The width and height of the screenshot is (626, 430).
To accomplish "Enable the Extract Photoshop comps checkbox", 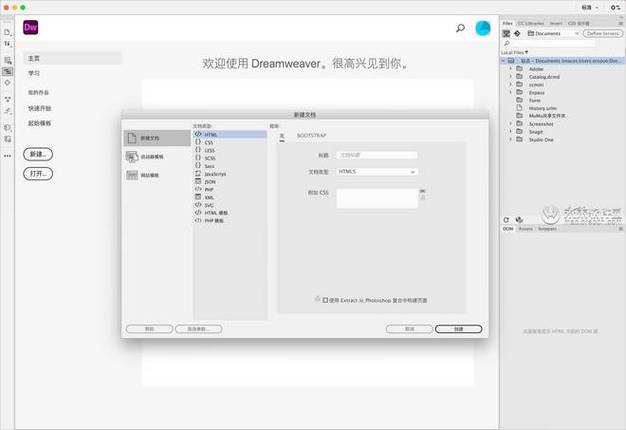I will point(324,299).
